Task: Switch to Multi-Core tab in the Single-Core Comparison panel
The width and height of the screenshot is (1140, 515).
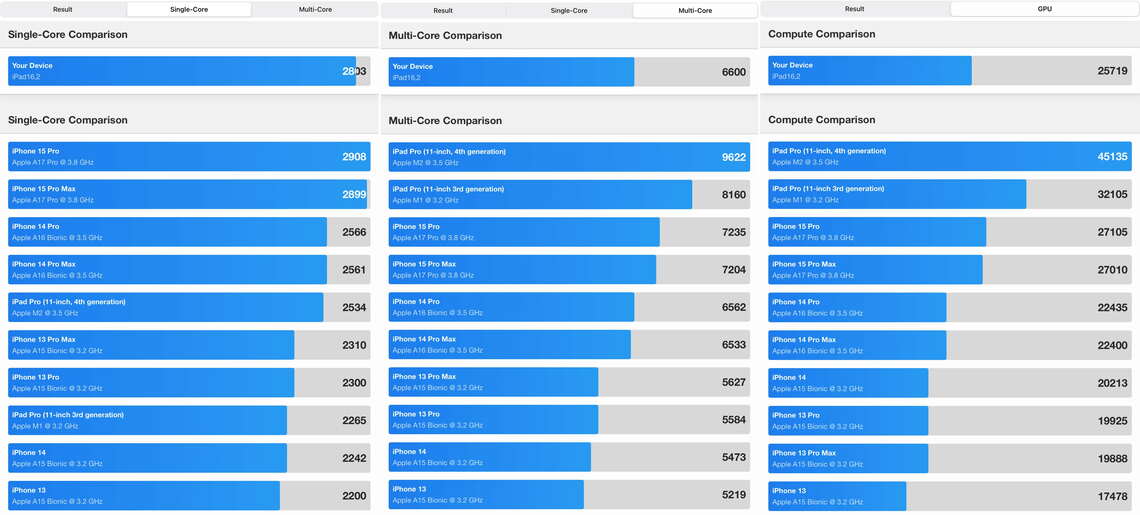Action: click(315, 9)
